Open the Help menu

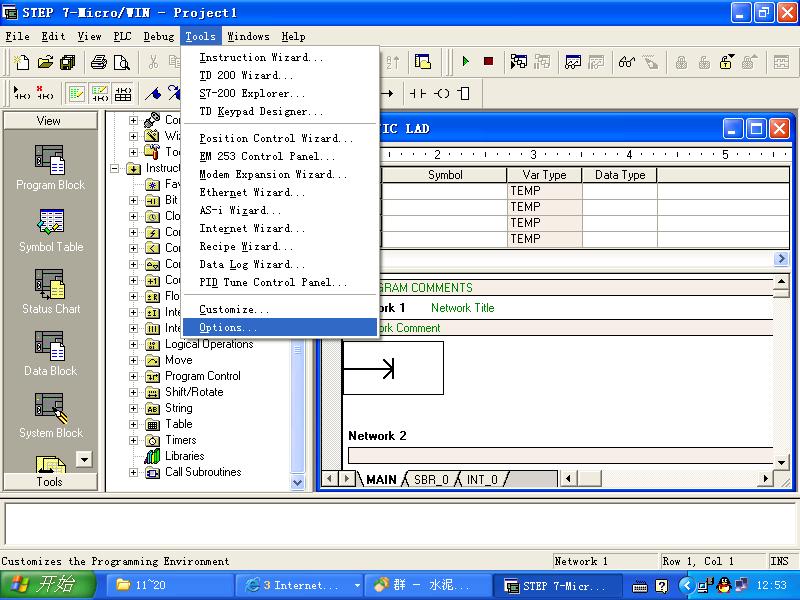(293, 36)
